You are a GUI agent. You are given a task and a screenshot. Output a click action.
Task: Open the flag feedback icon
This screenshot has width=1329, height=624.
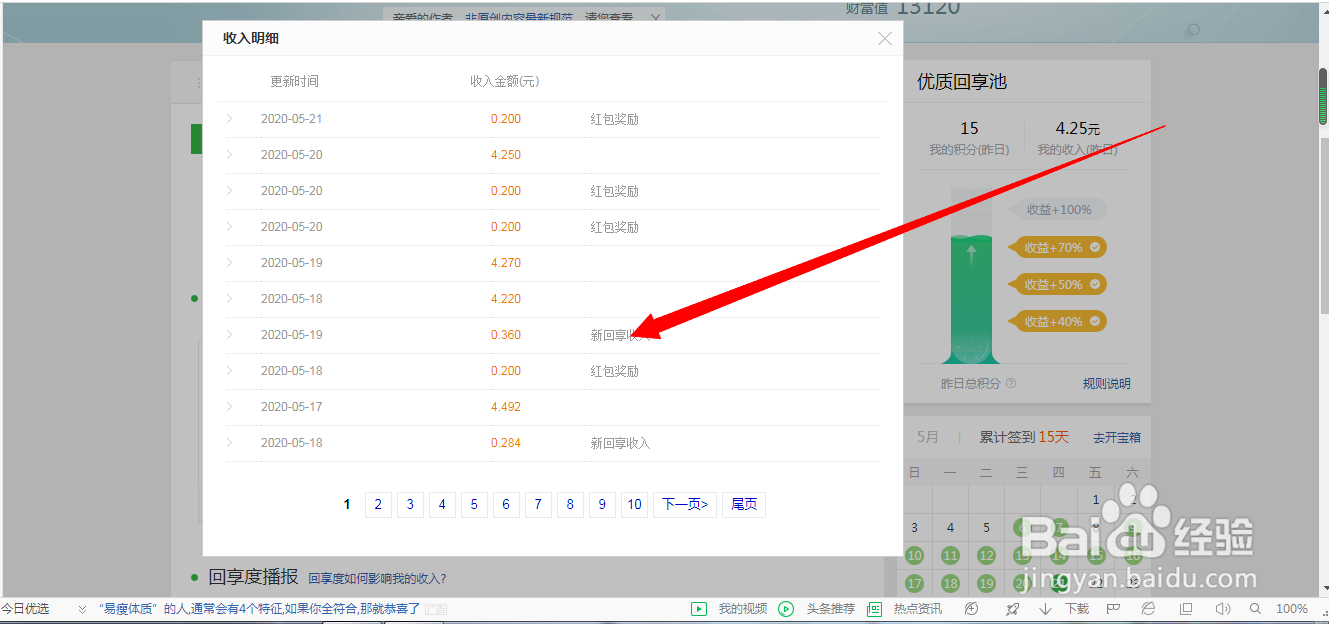point(1112,608)
